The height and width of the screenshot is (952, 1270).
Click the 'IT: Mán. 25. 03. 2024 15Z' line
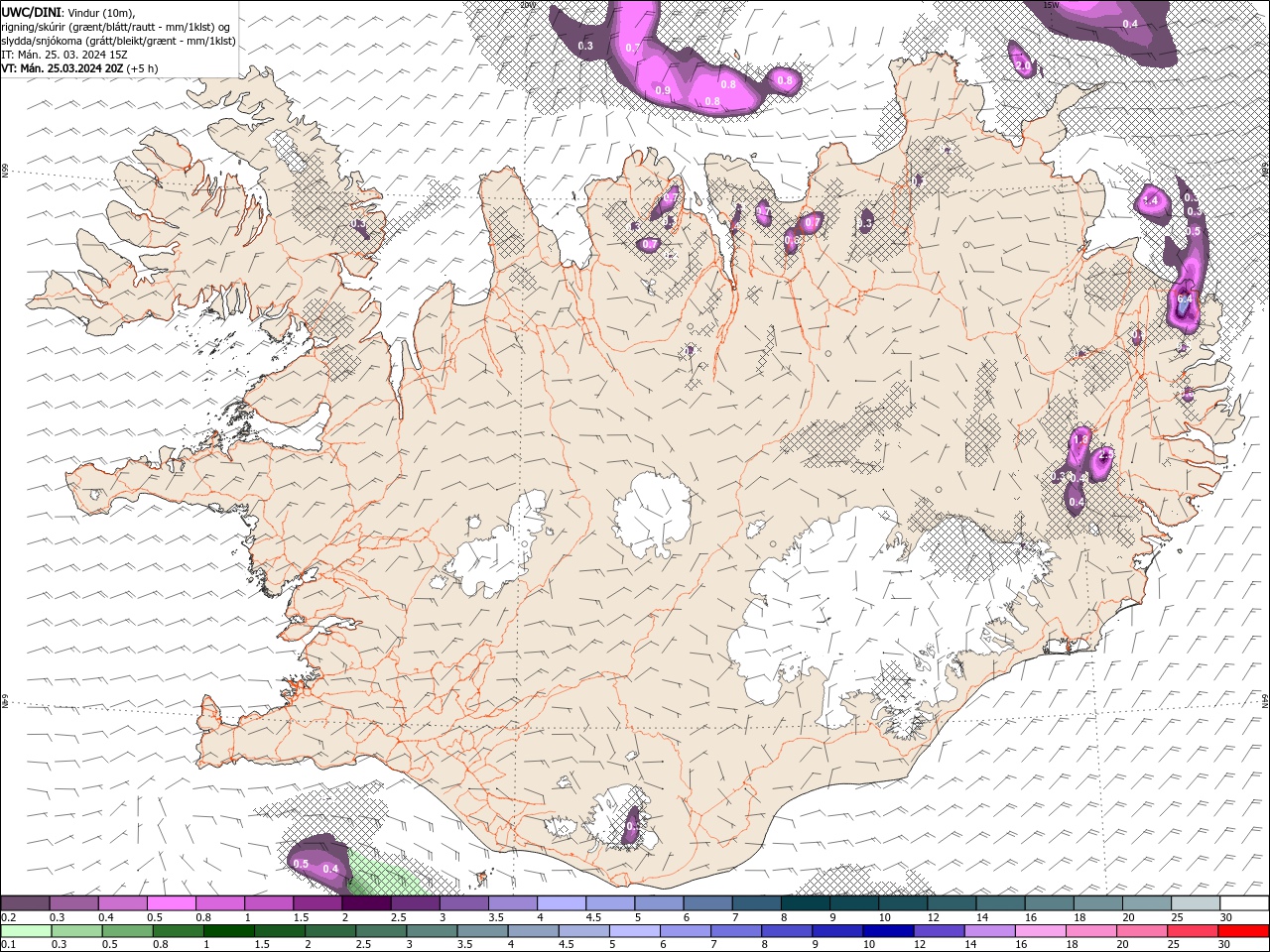tap(65, 55)
